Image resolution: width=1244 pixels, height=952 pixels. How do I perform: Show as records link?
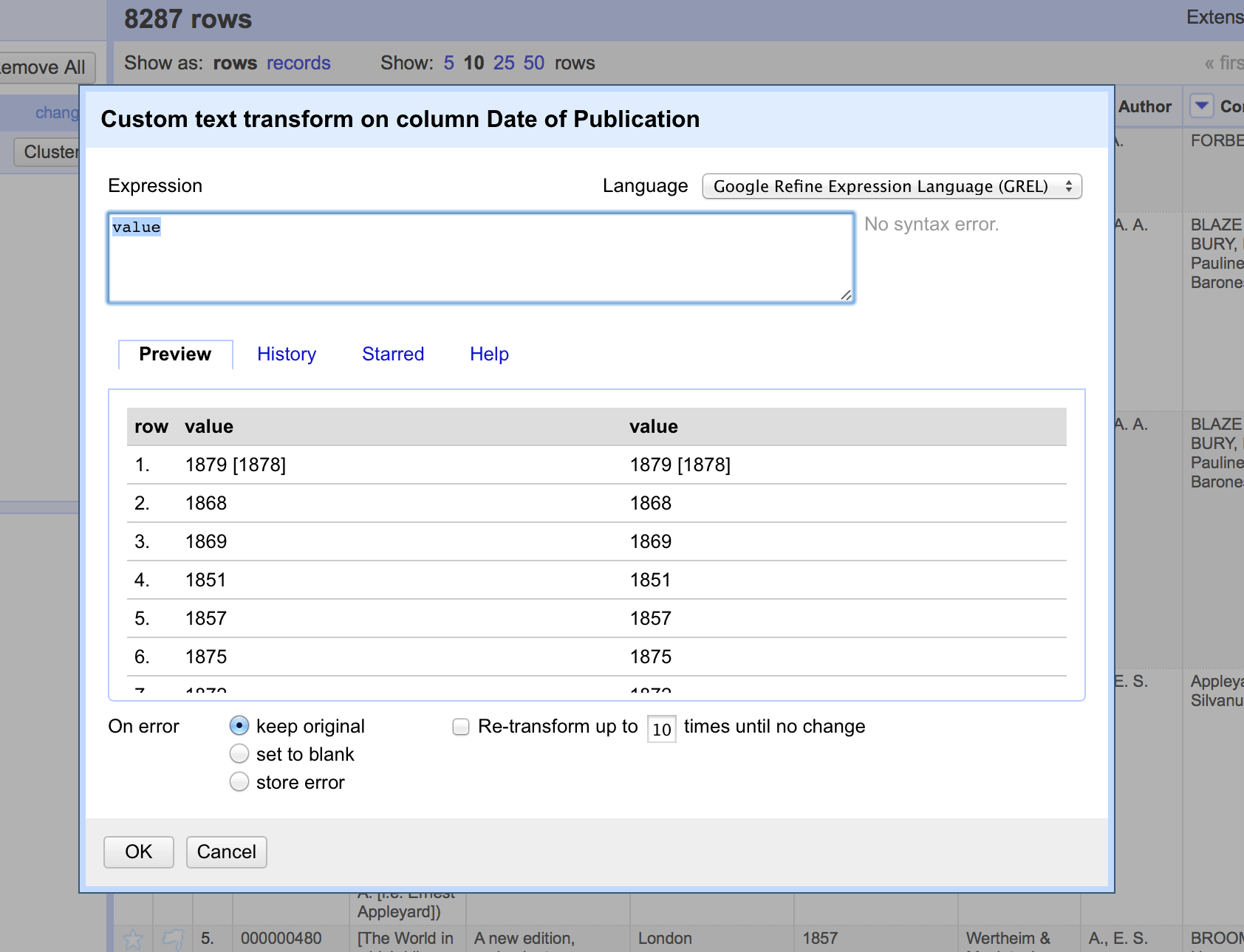pos(298,63)
